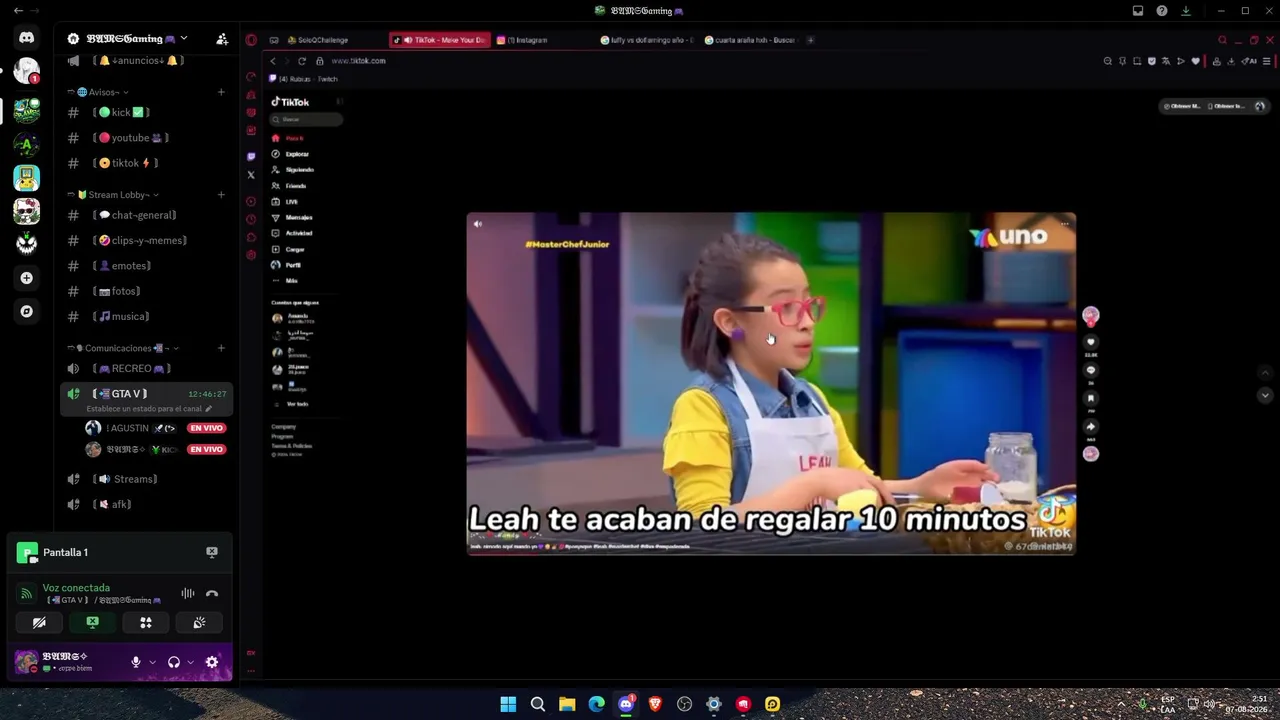
Task: Create channel in Comunicaciones category
Action: 221,348
